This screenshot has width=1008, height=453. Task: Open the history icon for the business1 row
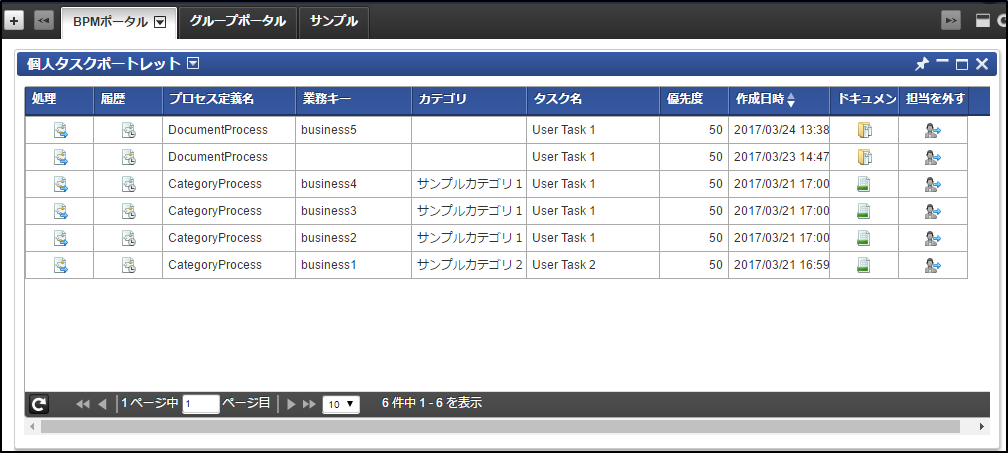129,265
